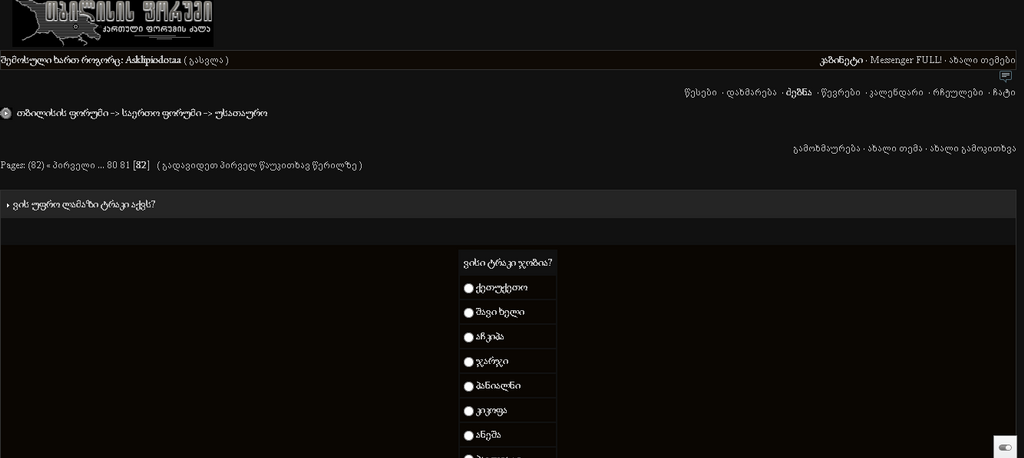Go to თბილისის ფორუმი in the breadcrumb
The height and width of the screenshot is (458, 1024).
(62, 113)
